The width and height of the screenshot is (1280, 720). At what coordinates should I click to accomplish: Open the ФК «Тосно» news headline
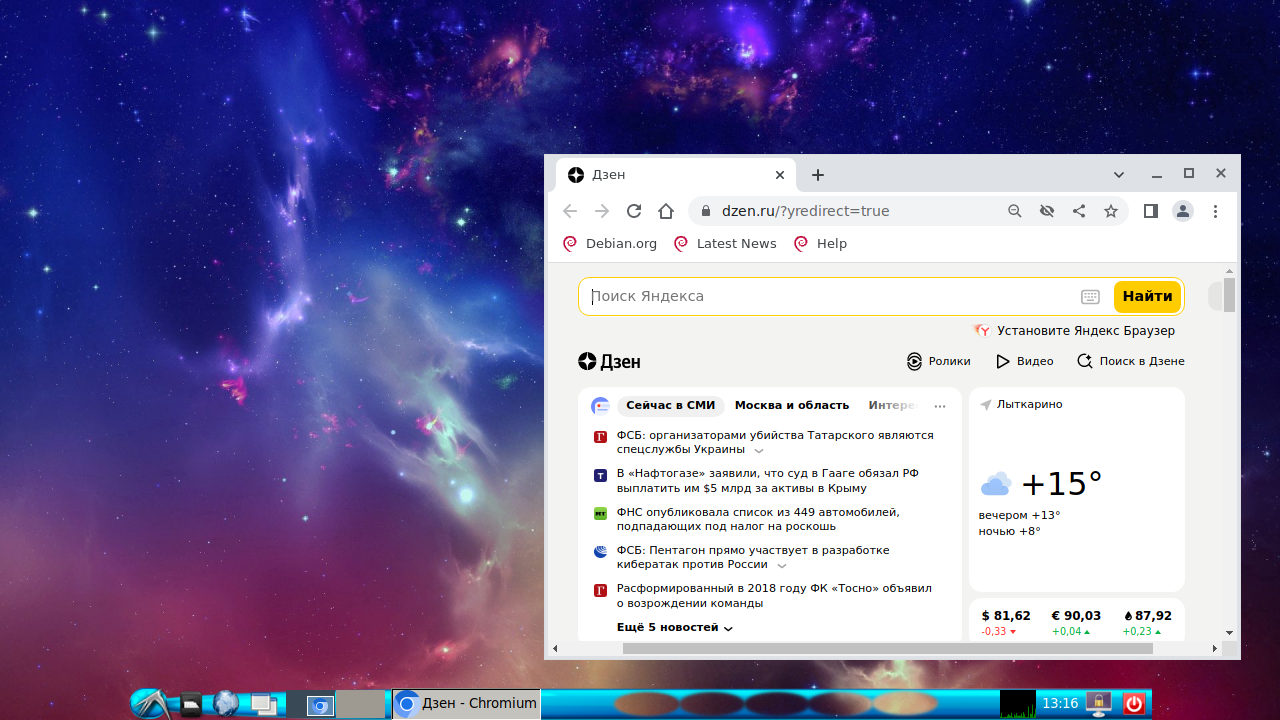tap(774, 596)
